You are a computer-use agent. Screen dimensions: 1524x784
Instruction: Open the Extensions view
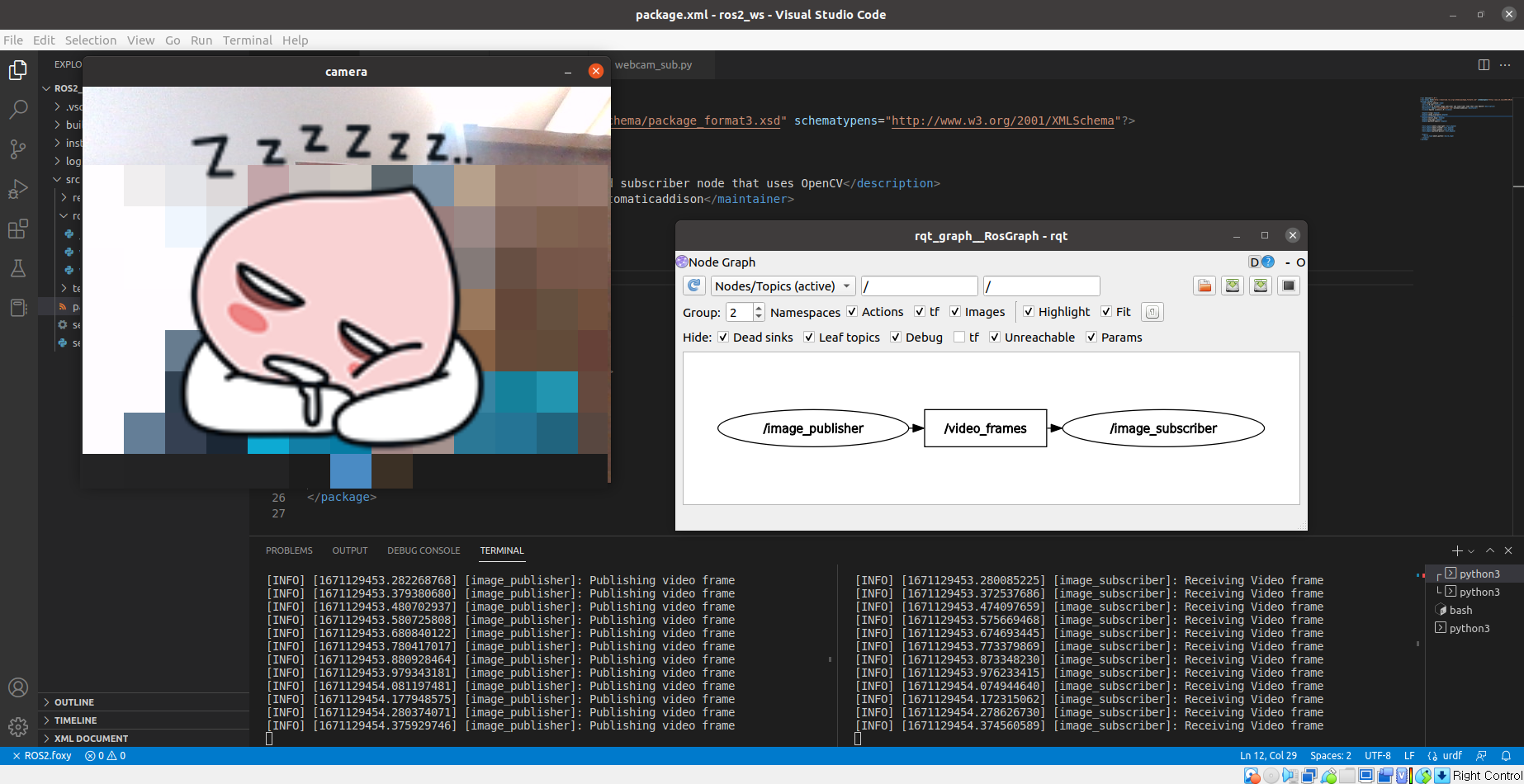coord(18,229)
